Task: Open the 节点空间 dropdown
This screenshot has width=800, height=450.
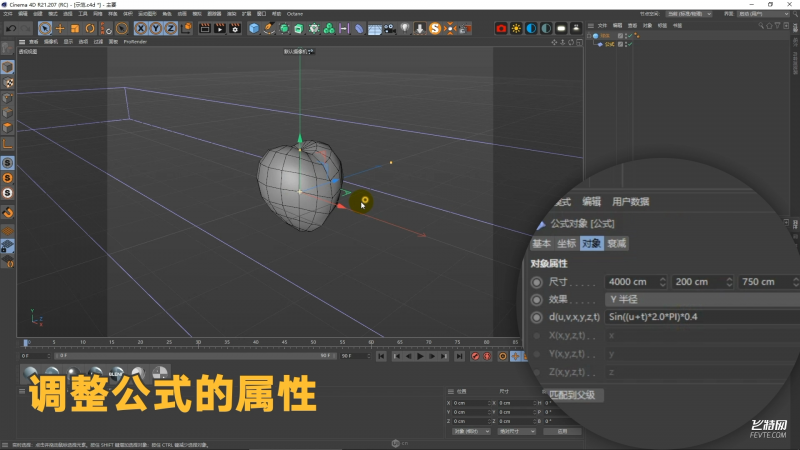Action: click(689, 14)
